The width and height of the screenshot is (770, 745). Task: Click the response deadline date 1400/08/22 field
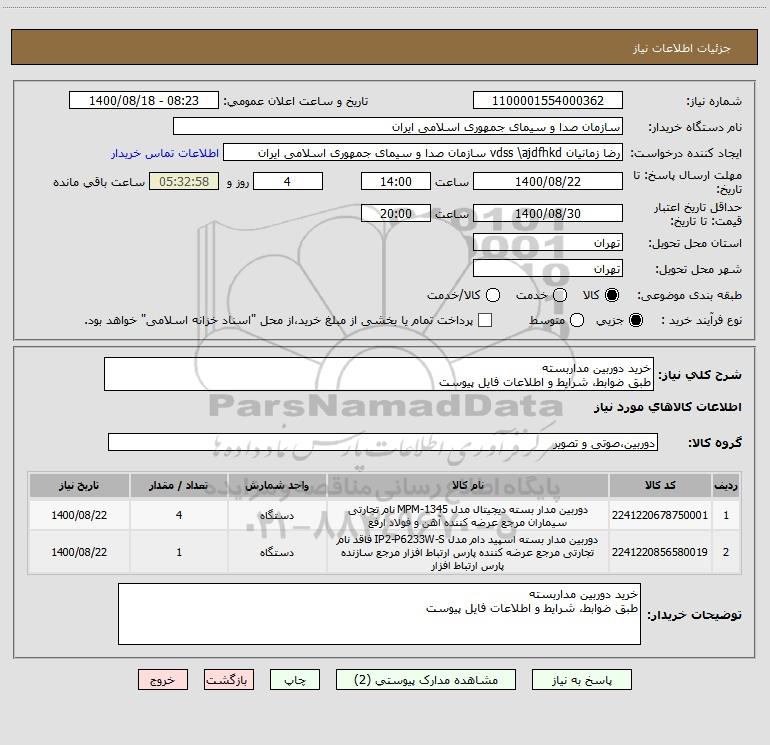[x=548, y=182]
